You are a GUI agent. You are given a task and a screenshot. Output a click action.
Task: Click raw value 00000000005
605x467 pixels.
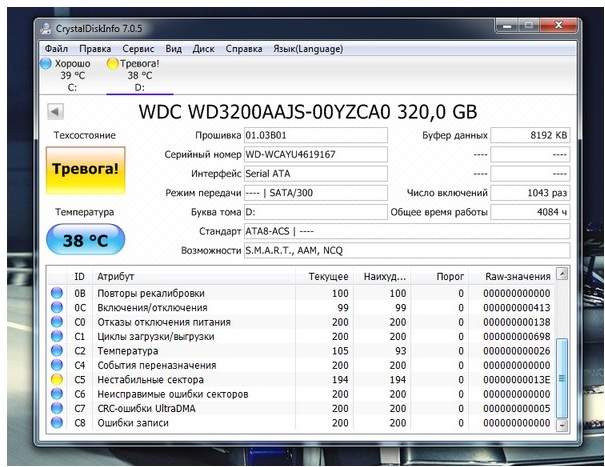point(517,408)
